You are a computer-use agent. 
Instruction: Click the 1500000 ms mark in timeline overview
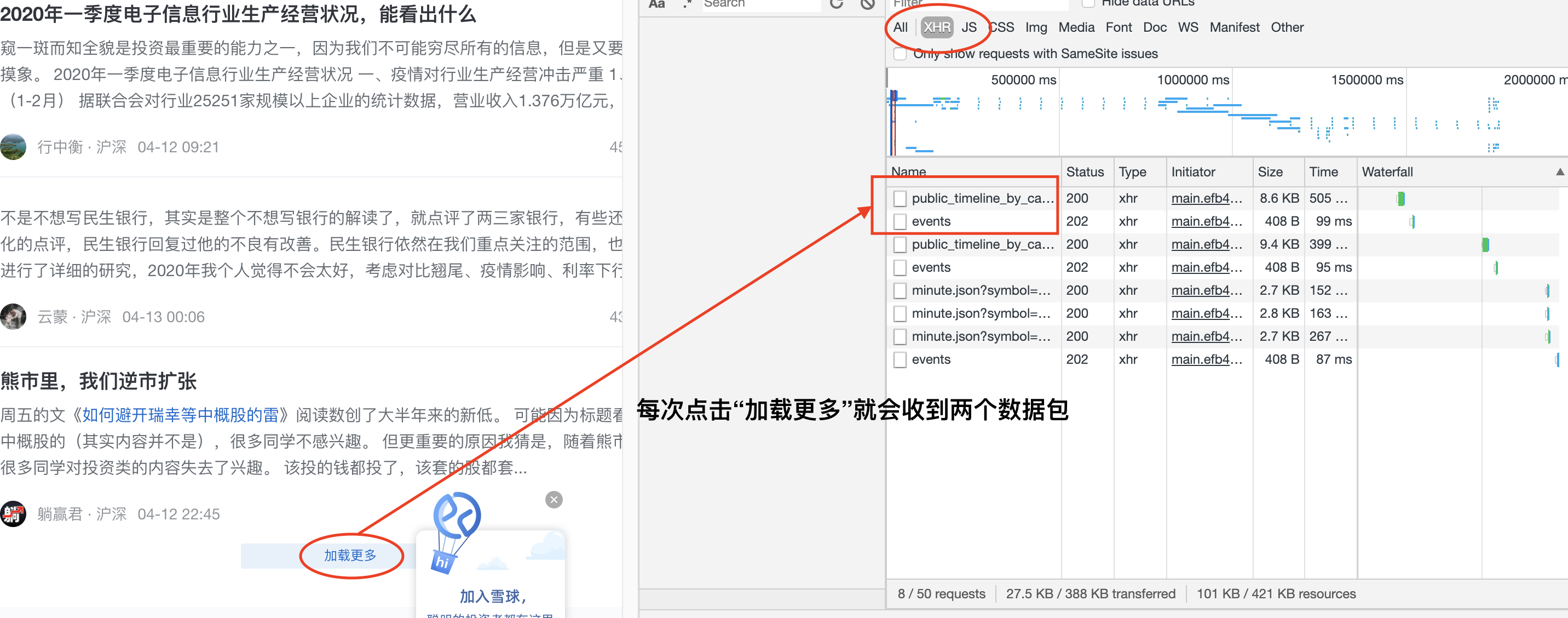(1367, 80)
